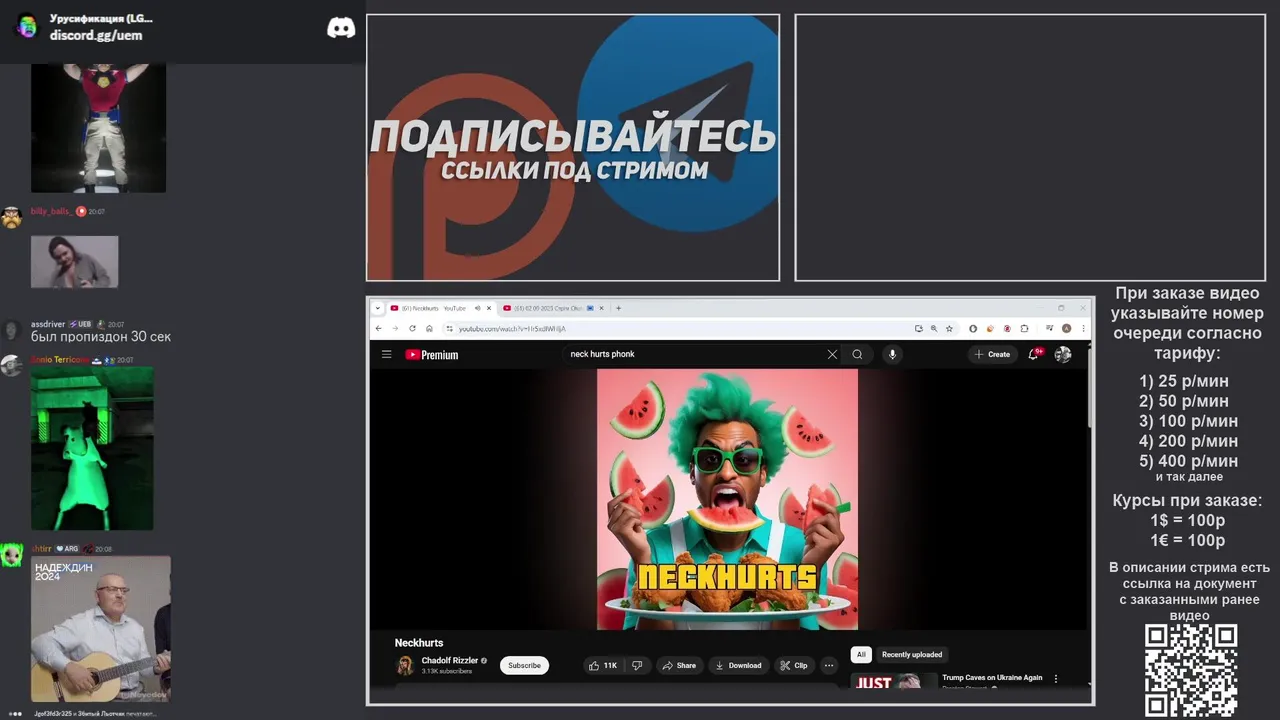Screen dimensions: 1280x720
Task: Click the discord.gg/uem server link text
Action: click(x=96, y=35)
